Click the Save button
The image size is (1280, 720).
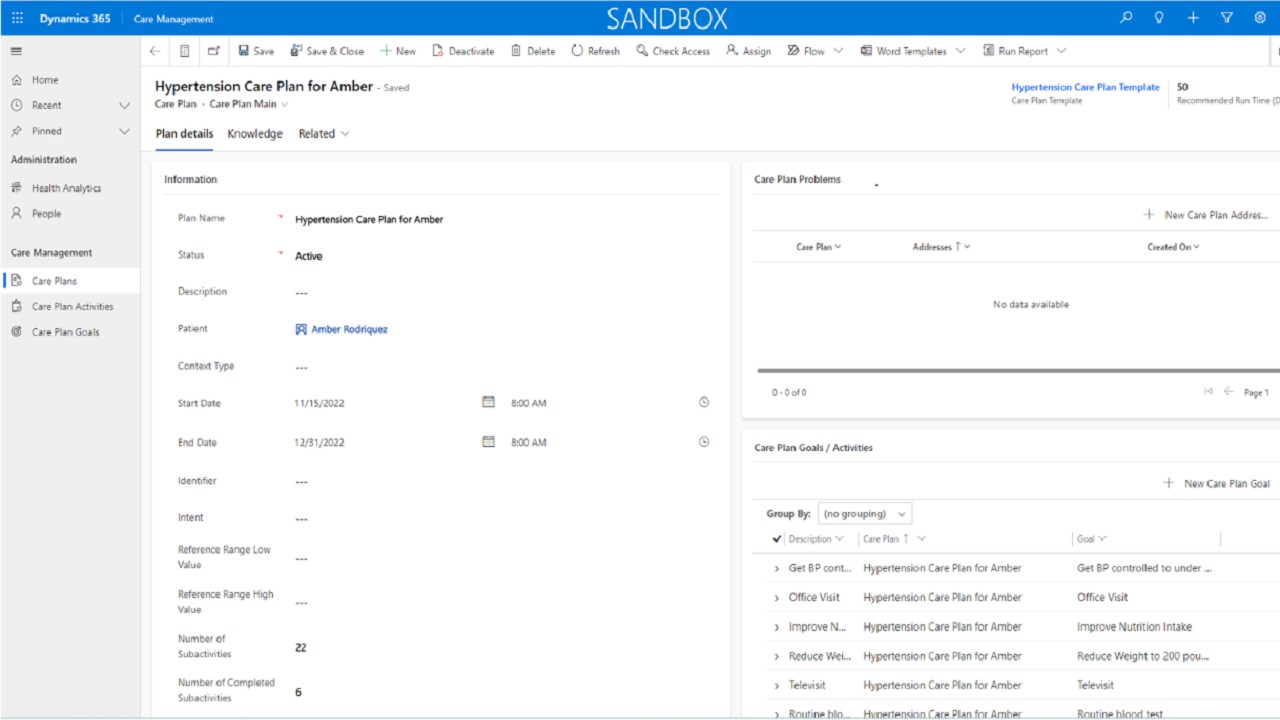pos(256,51)
